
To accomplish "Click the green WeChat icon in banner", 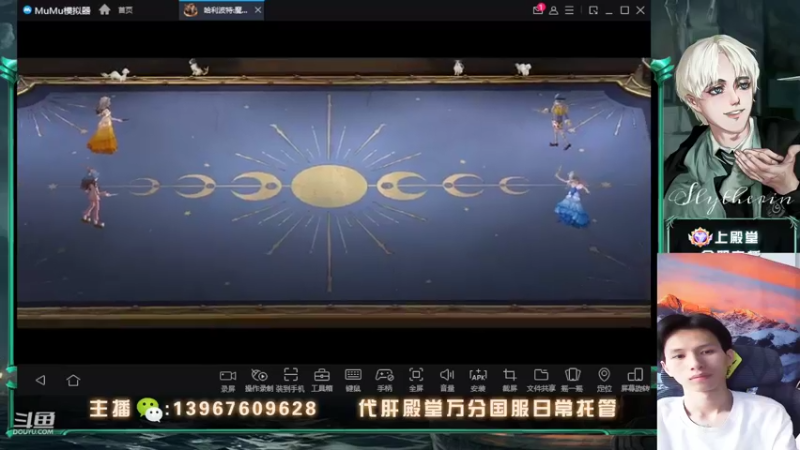I will [149, 409].
